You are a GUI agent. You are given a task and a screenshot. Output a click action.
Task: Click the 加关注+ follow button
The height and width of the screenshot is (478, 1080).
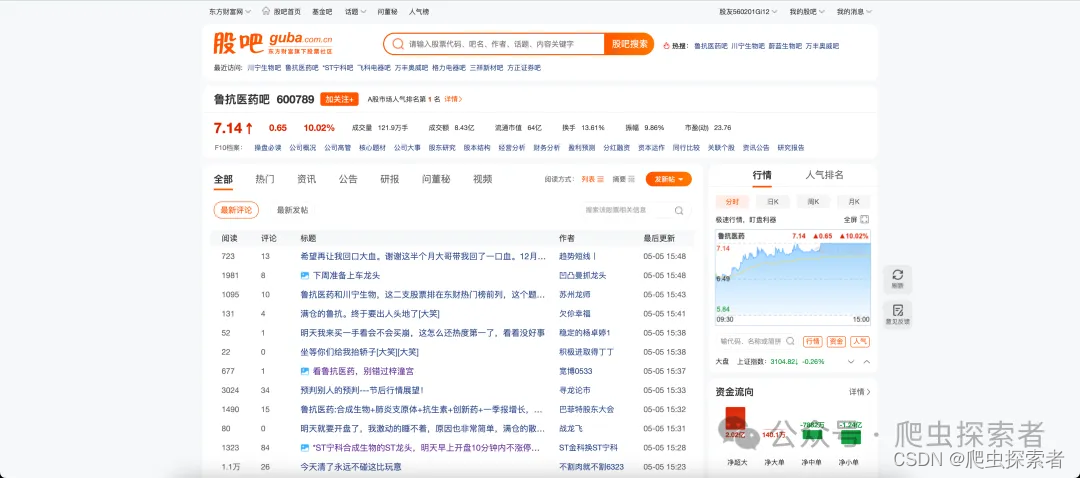pos(340,99)
